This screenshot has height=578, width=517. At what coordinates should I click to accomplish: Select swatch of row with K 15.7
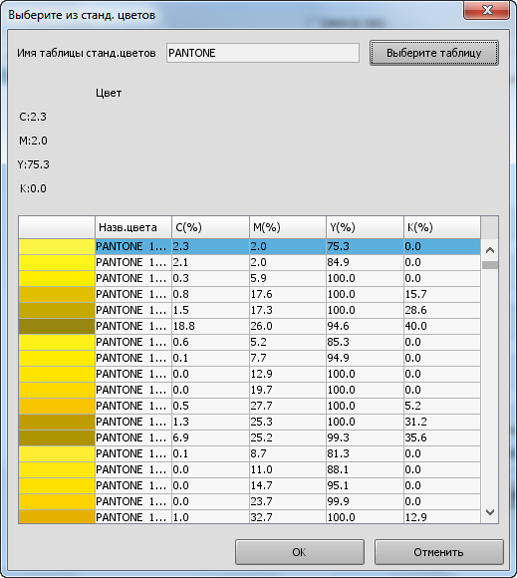point(57,294)
